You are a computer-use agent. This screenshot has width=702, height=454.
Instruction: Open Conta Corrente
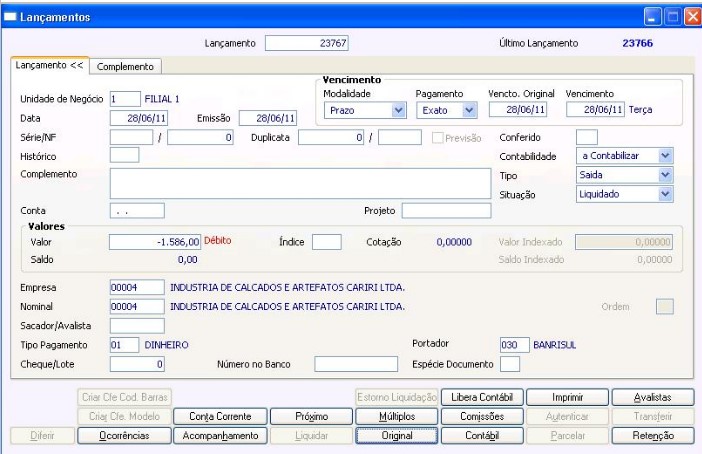pos(220,416)
